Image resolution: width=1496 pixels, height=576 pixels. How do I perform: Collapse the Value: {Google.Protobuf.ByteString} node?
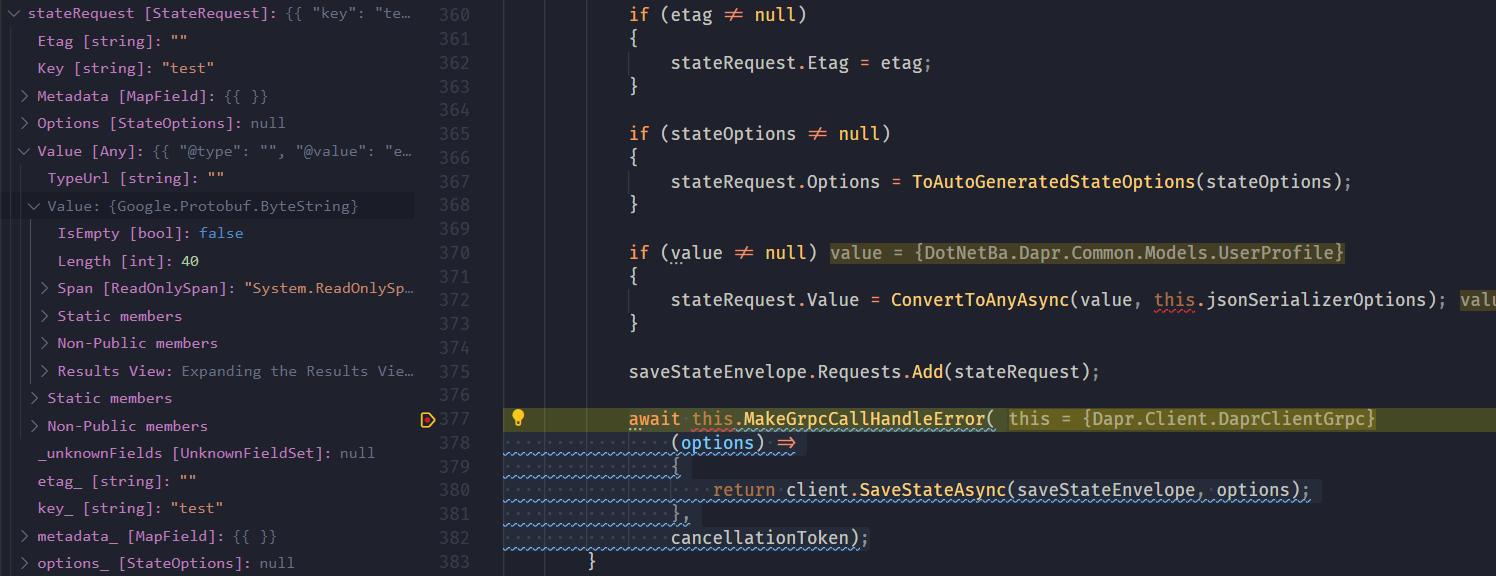click(x=35, y=206)
